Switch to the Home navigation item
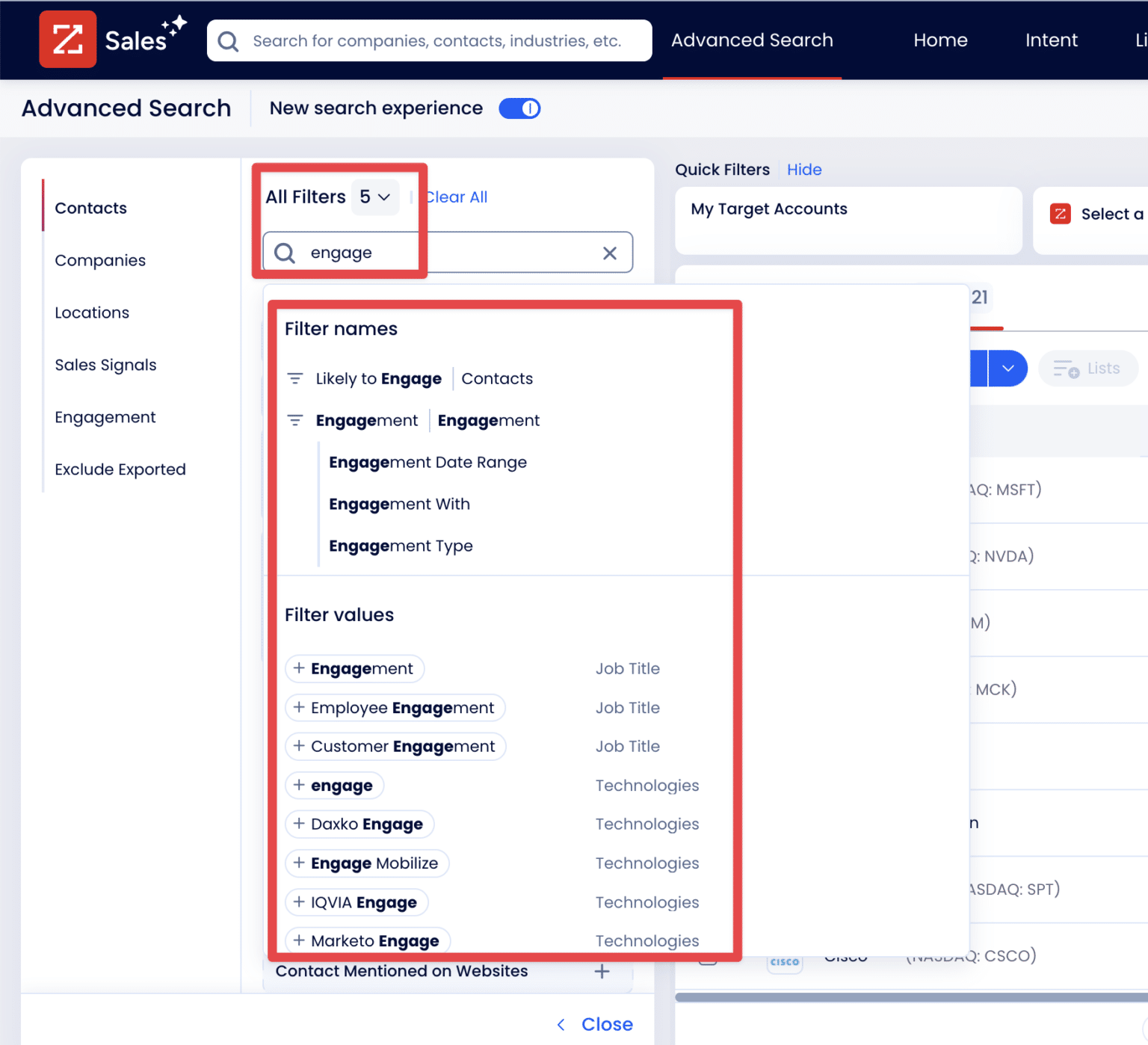1148x1045 pixels. (940, 40)
